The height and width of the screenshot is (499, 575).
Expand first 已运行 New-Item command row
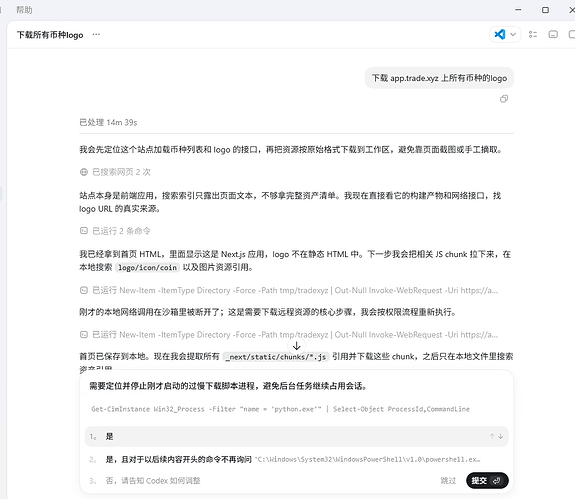(289, 290)
